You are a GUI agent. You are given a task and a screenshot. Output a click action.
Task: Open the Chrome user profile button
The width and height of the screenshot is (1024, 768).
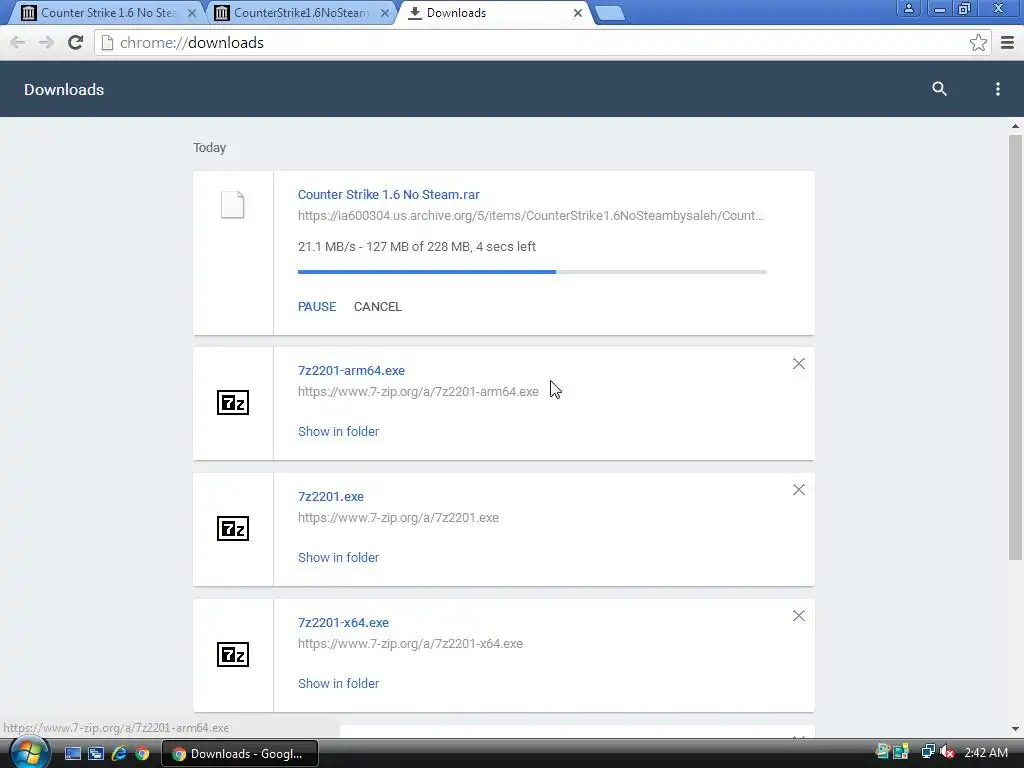908,8
